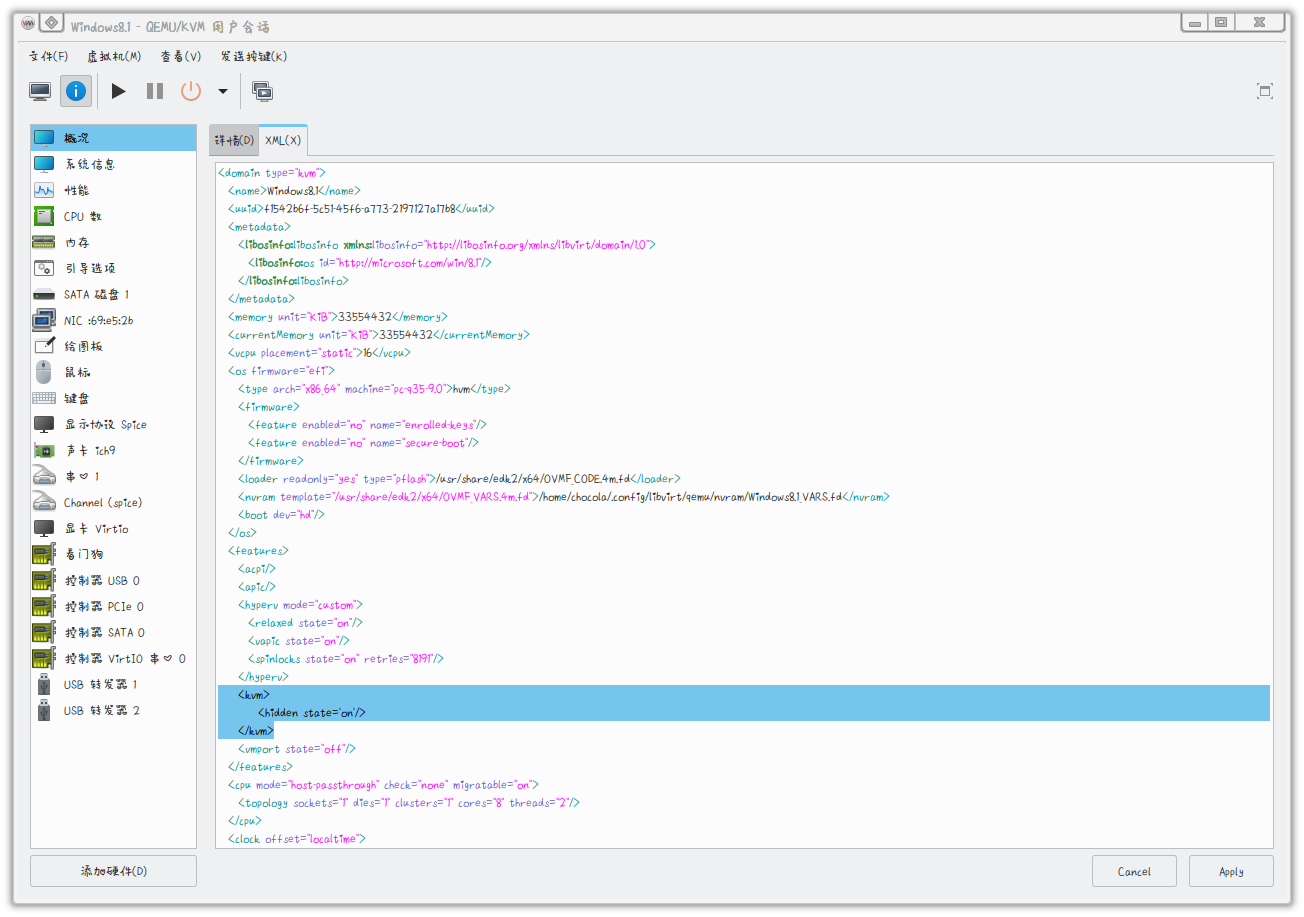Click the <hyperv mode="custom"> line
Screen dimensions: 1304x917
pos(300,604)
